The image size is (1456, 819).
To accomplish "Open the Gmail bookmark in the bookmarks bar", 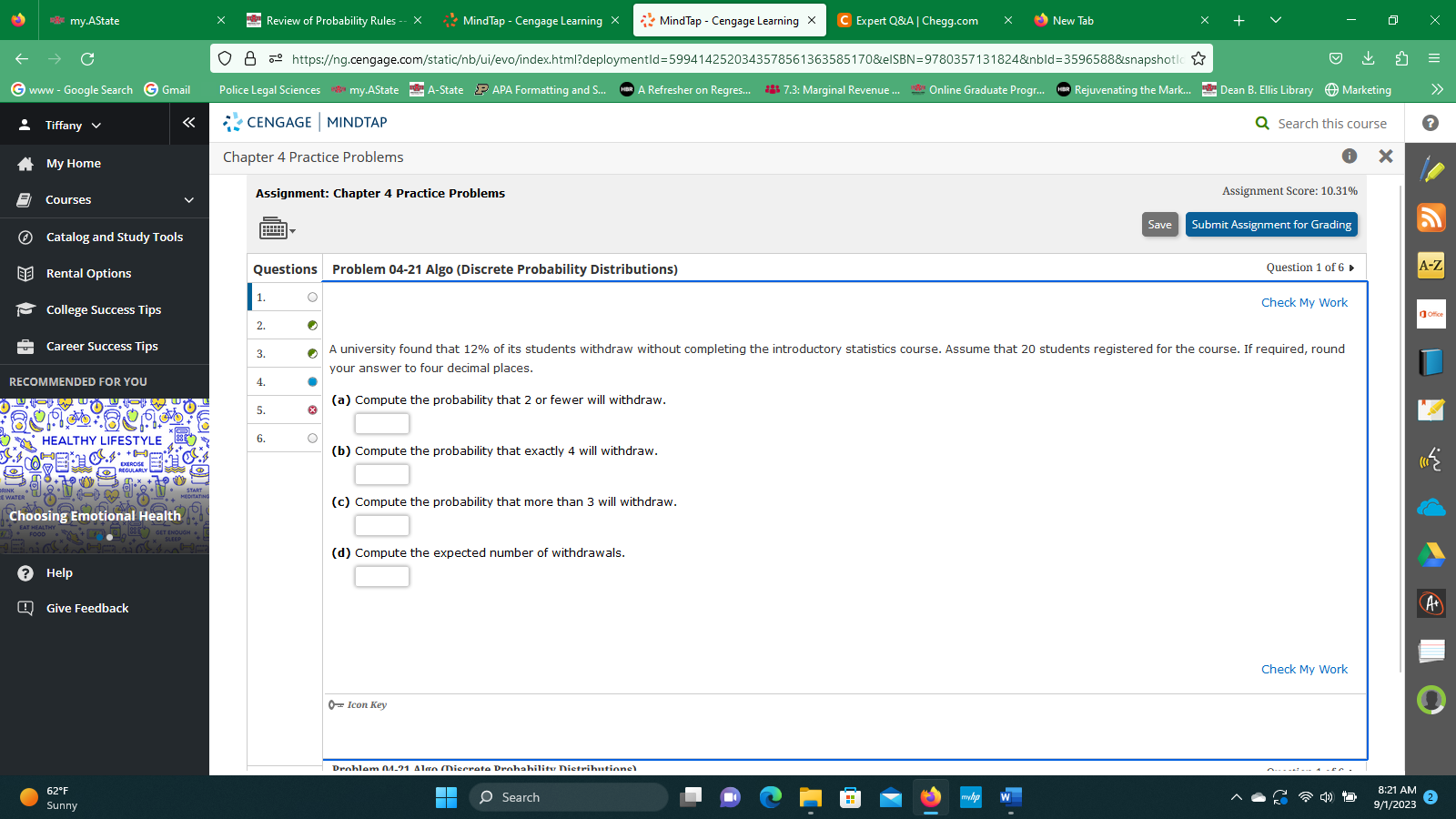I will pos(165,90).
